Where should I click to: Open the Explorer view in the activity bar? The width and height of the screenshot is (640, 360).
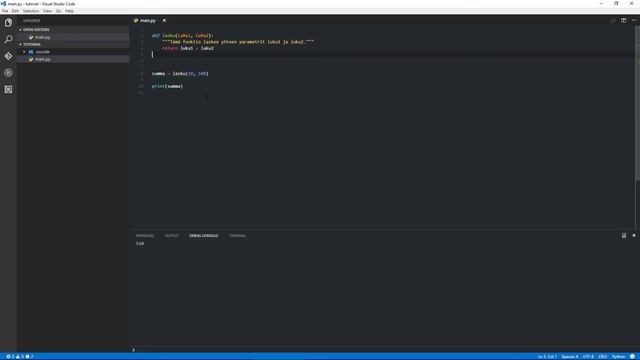coord(8,23)
